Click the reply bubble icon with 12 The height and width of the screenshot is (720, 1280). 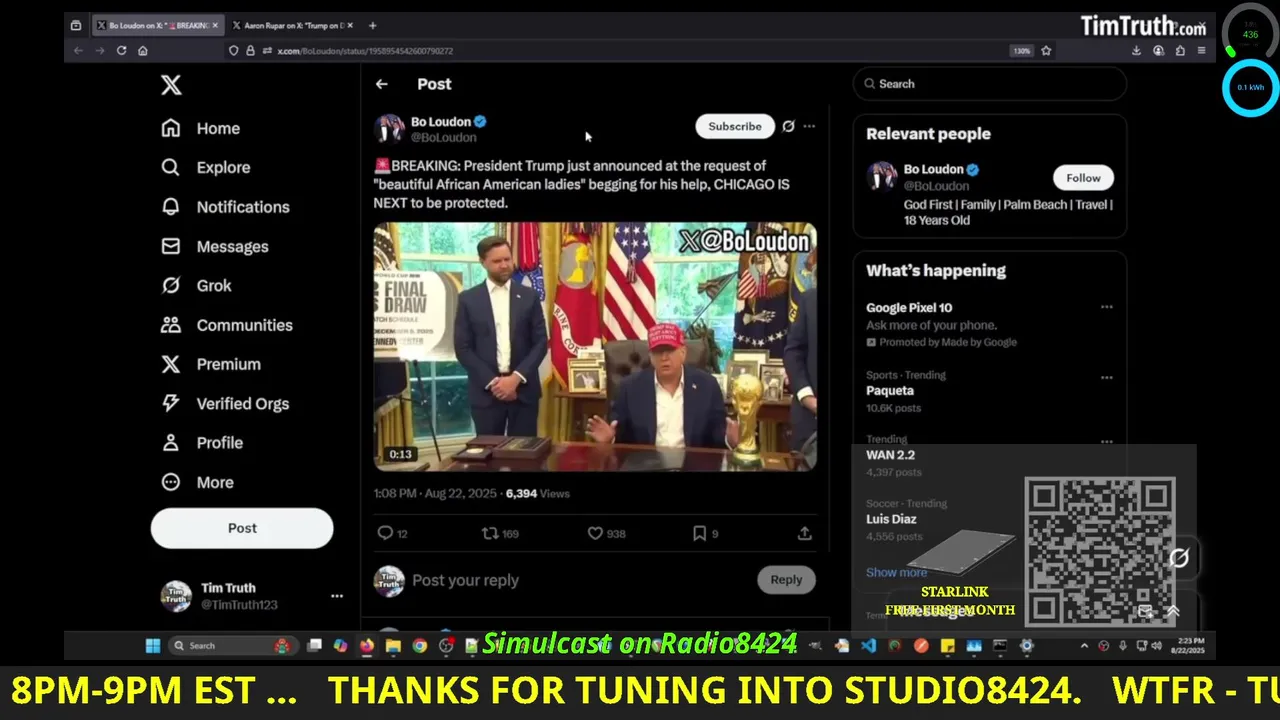tap(385, 533)
